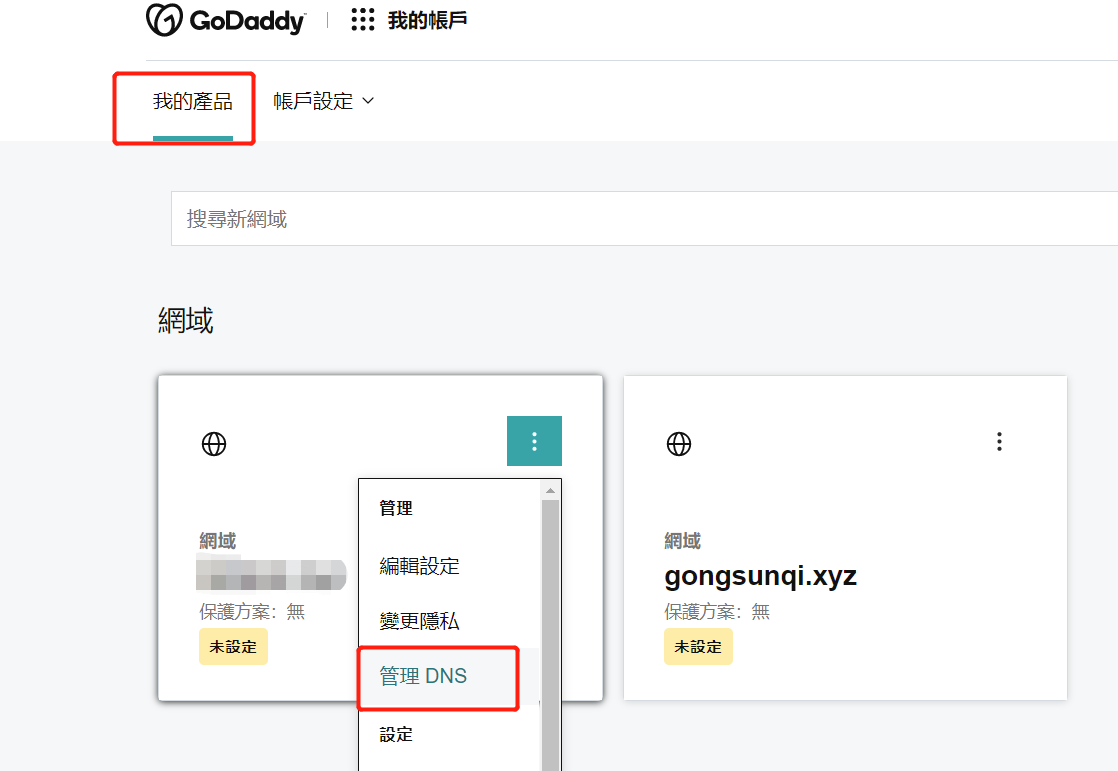
Task: Open the three-dot menu on gongsunqi.xyz card
Action: tap(999, 441)
